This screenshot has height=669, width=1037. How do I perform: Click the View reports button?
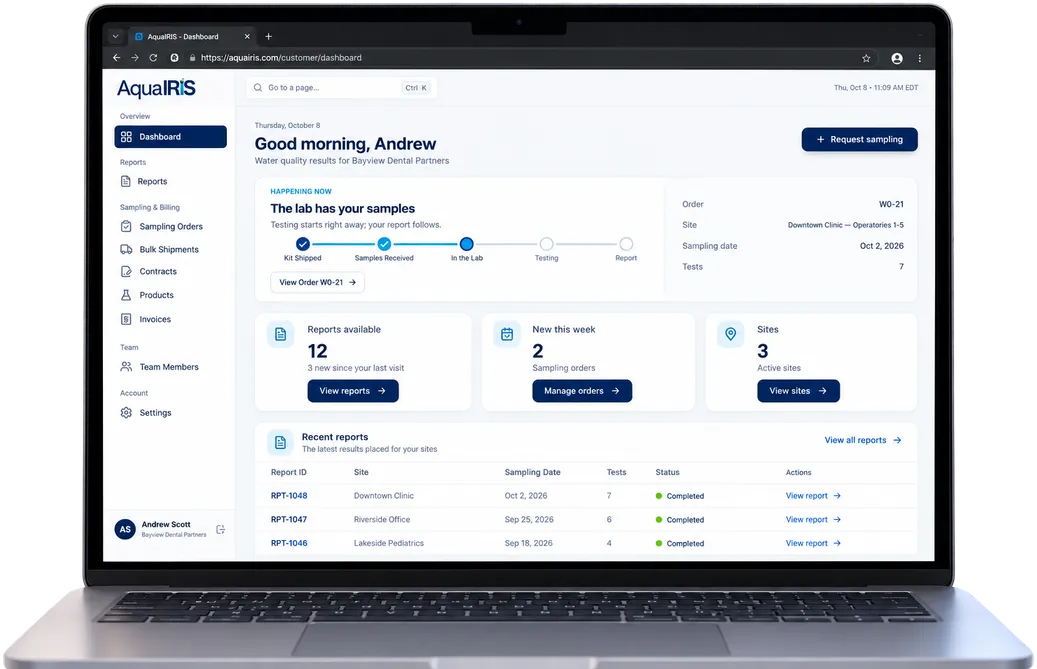pos(353,391)
